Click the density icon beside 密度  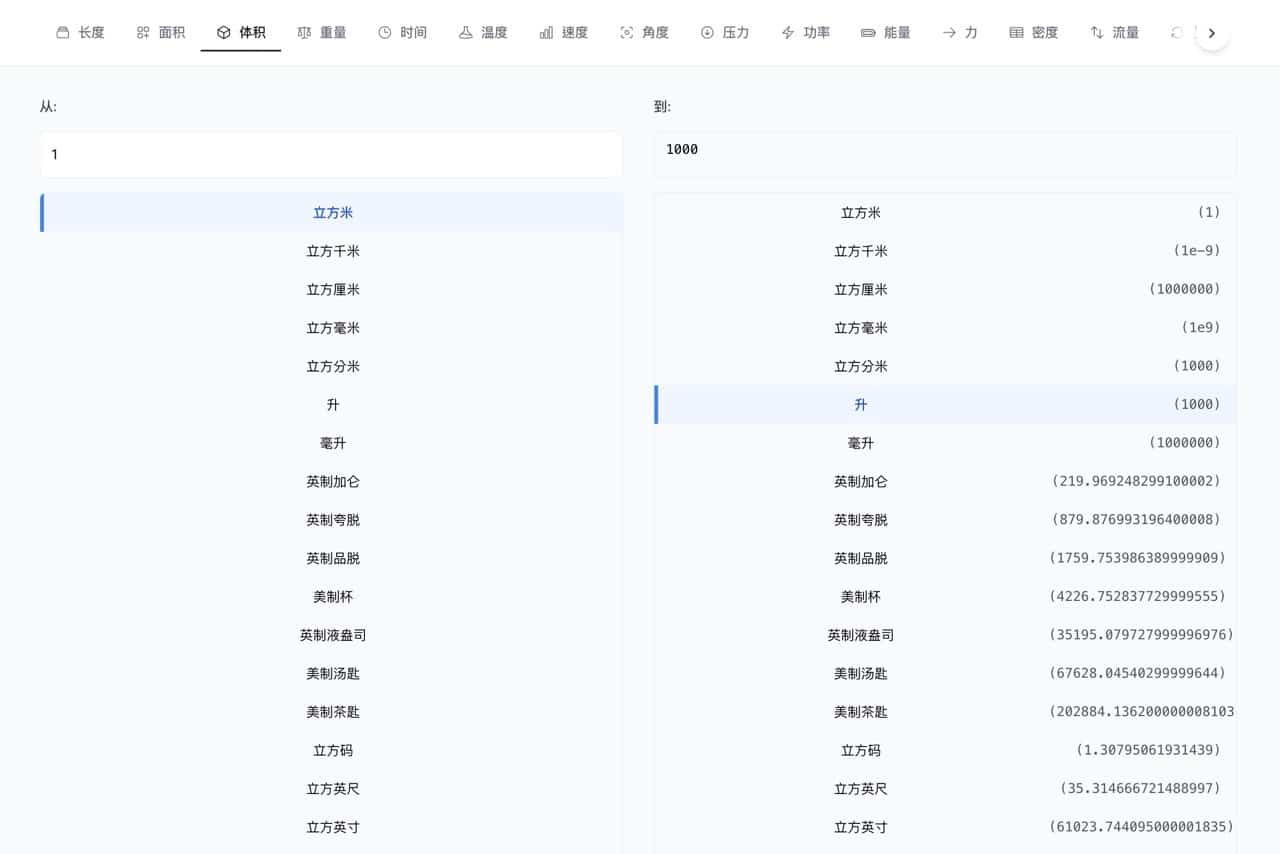click(1016, 33)
